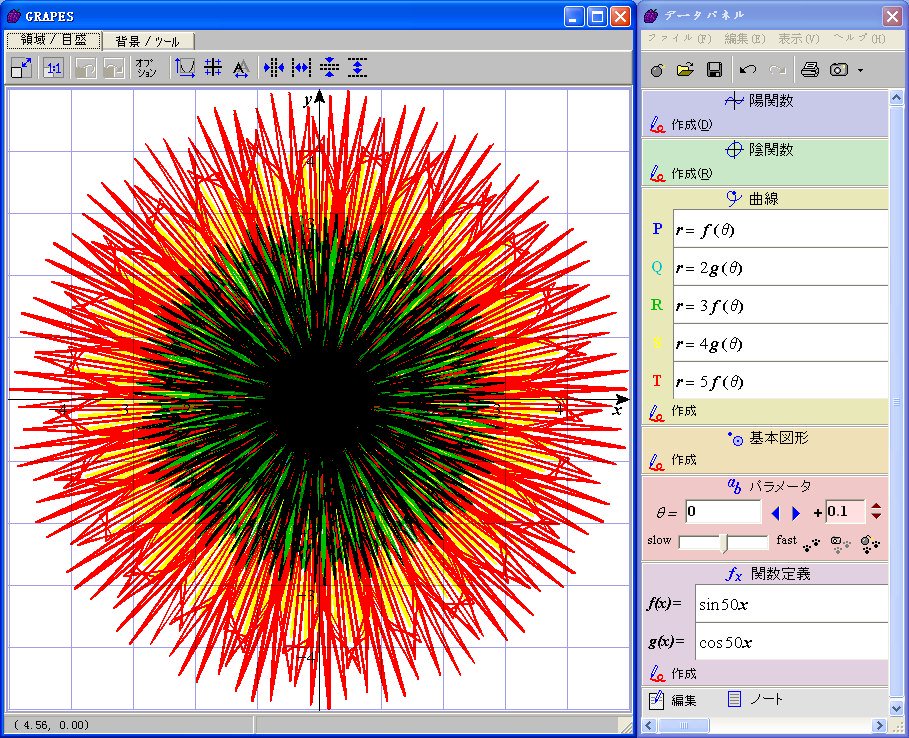Image resolution: width=909 pixels, height=738 pixels.
Task: Select curve R label
Action: point(657,305)
